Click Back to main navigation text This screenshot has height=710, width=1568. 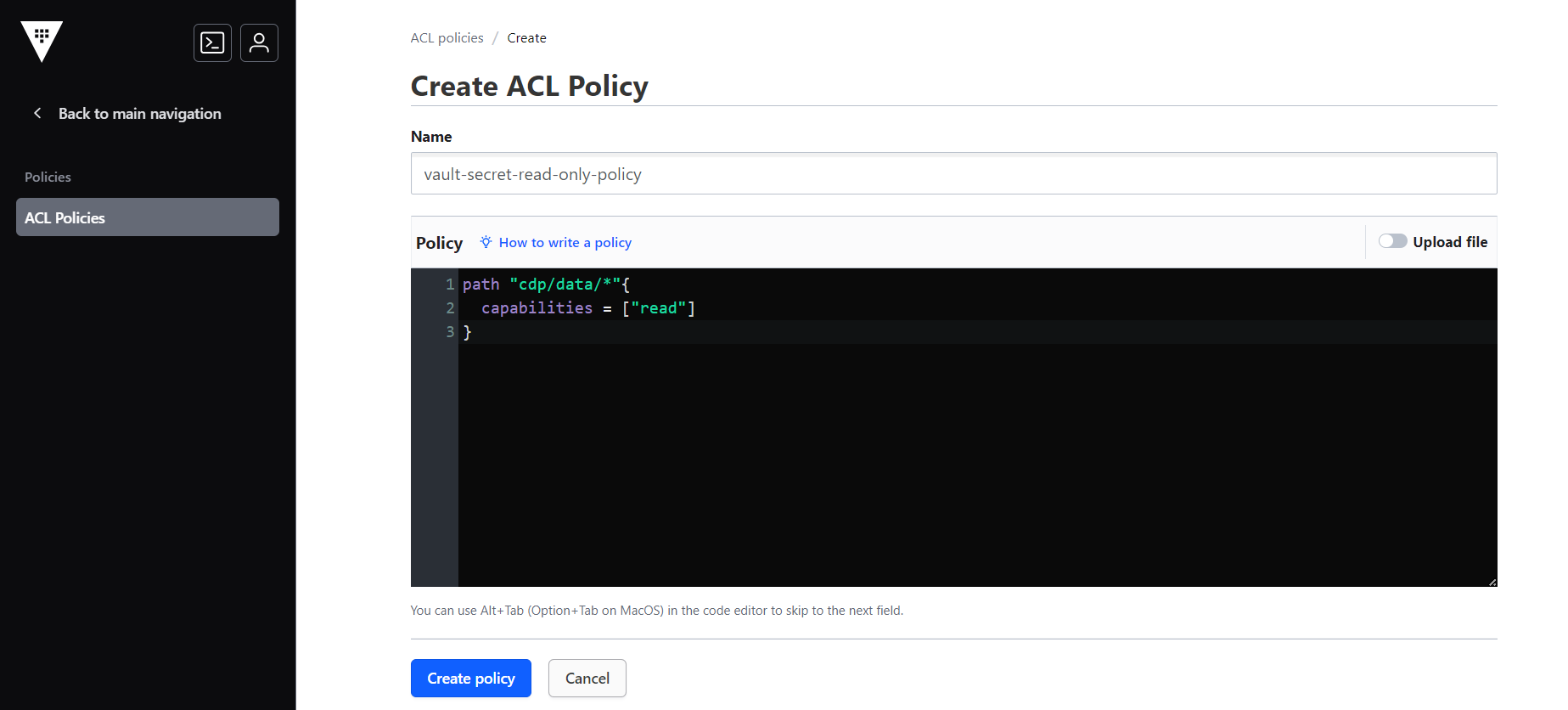pos(139,114)
